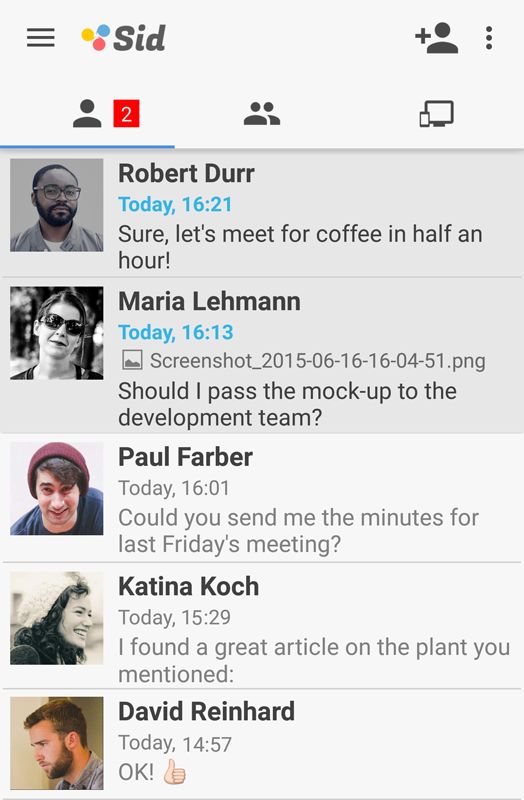
Task: Add a new contact with plus-person icon
Action: pos(436,38)
